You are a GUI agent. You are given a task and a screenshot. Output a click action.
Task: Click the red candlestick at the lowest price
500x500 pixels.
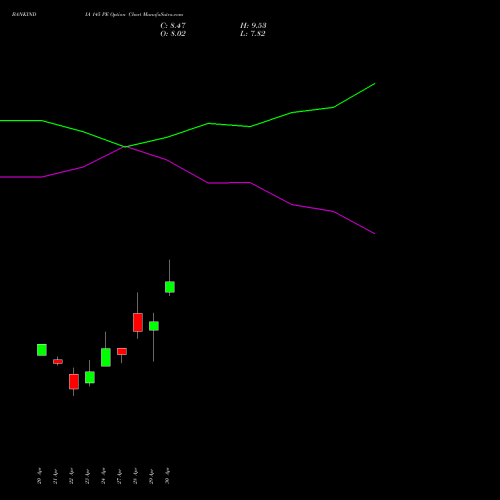click(x=74, y=382)
